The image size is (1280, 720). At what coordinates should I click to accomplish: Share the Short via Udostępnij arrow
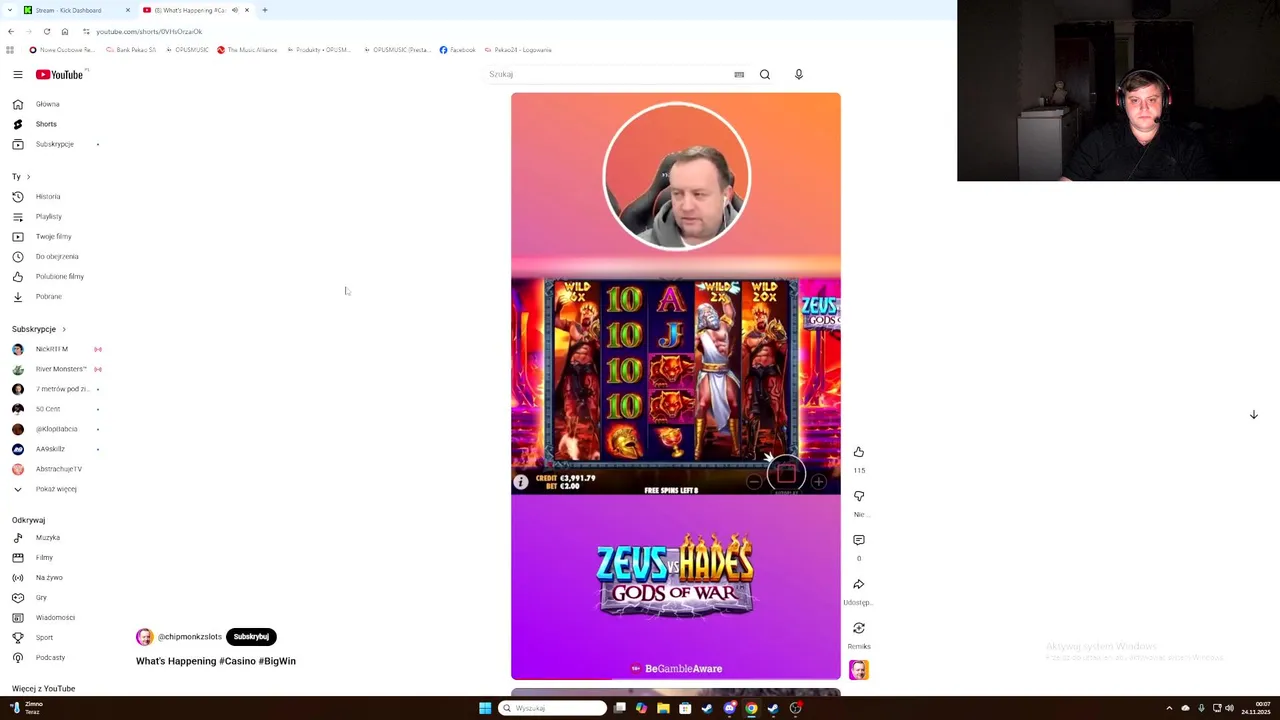[859, 584]
